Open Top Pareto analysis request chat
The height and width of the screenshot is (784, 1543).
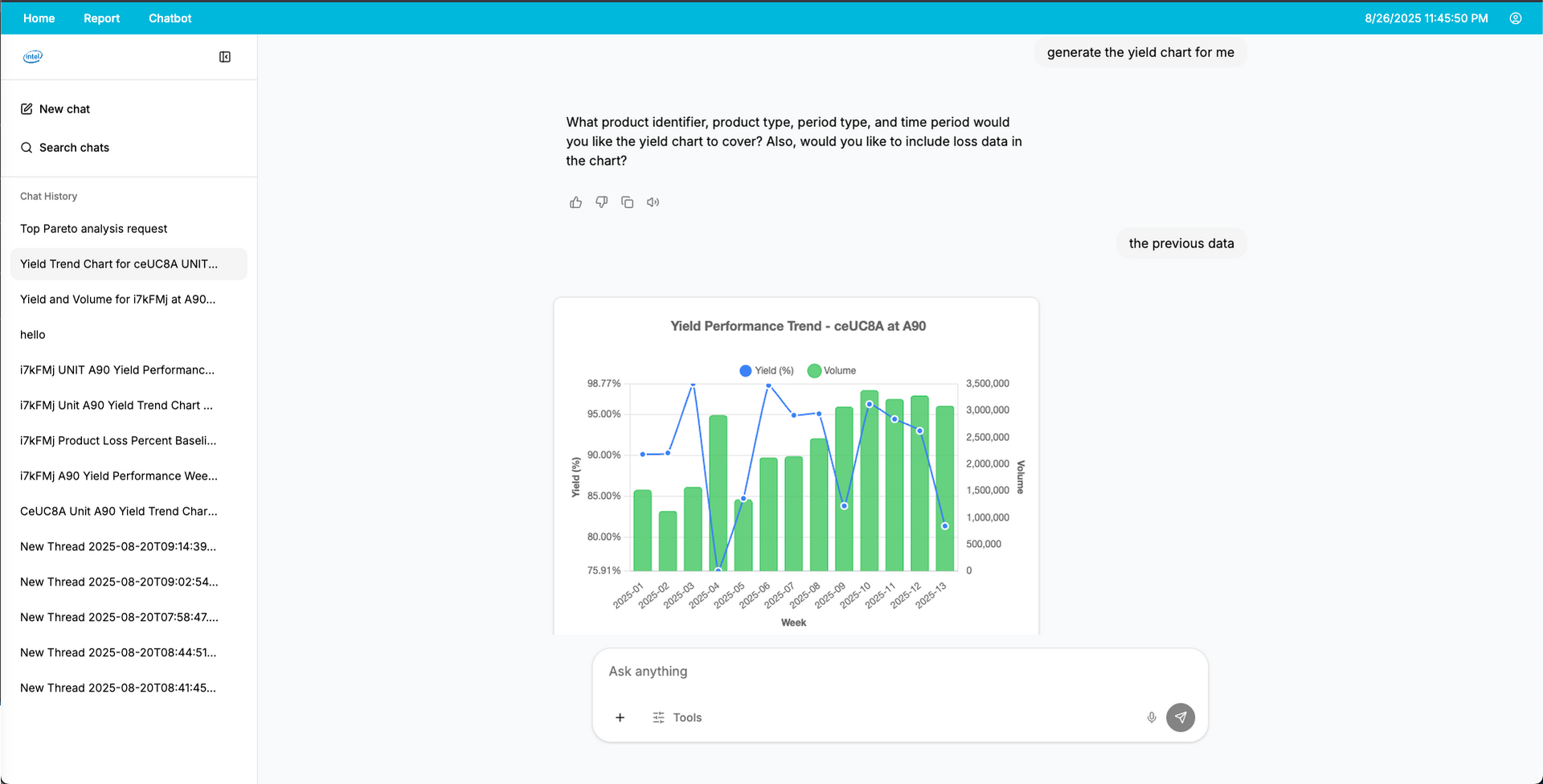93,229
